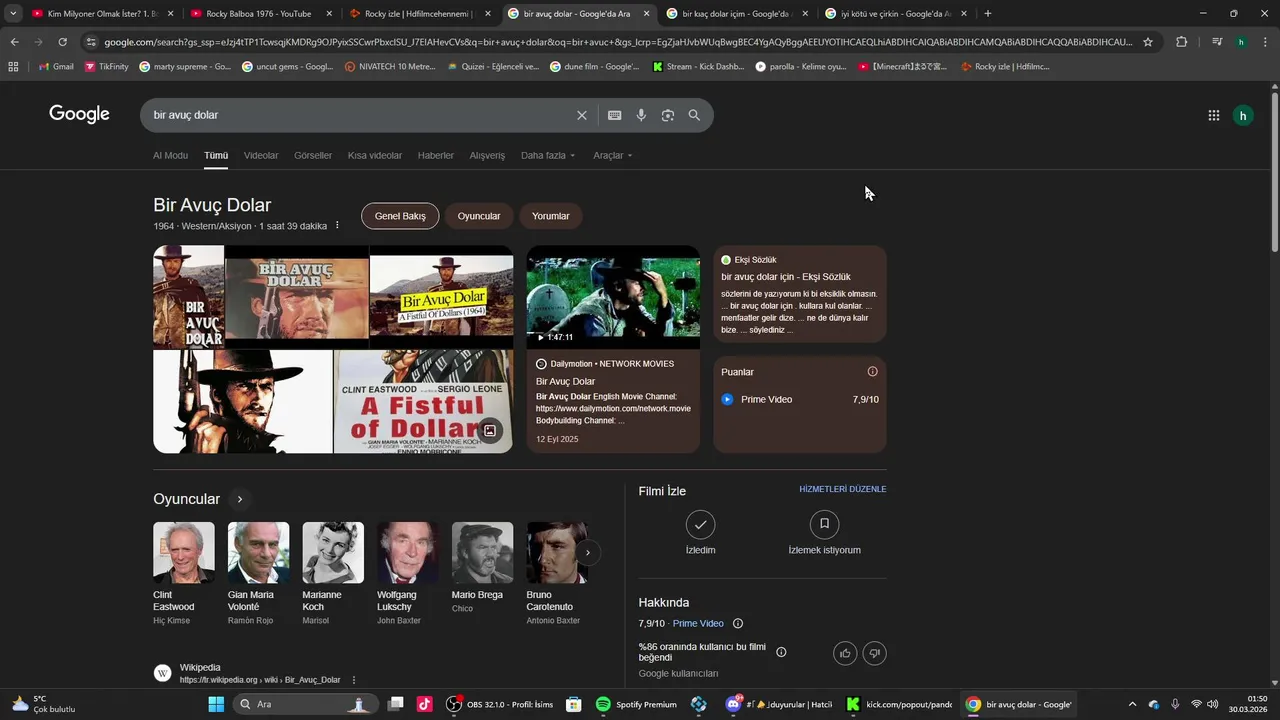Image resolution: width=1280 pixels, height=720 pixels.
Task: Open the Google apps grid
Action: click(x=1214, y=115)
